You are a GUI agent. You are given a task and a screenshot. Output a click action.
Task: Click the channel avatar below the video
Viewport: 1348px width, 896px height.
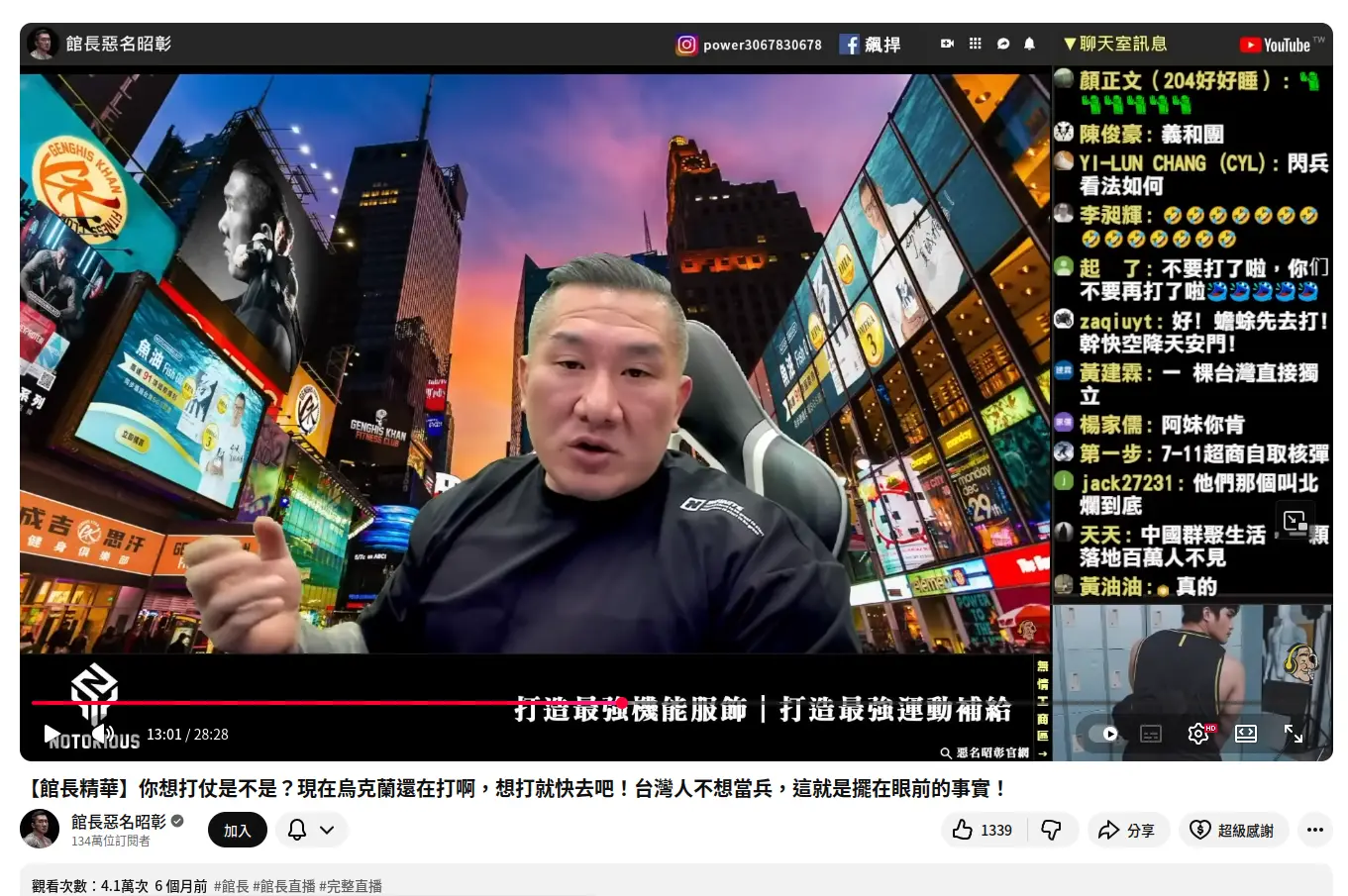click(41, 829)
